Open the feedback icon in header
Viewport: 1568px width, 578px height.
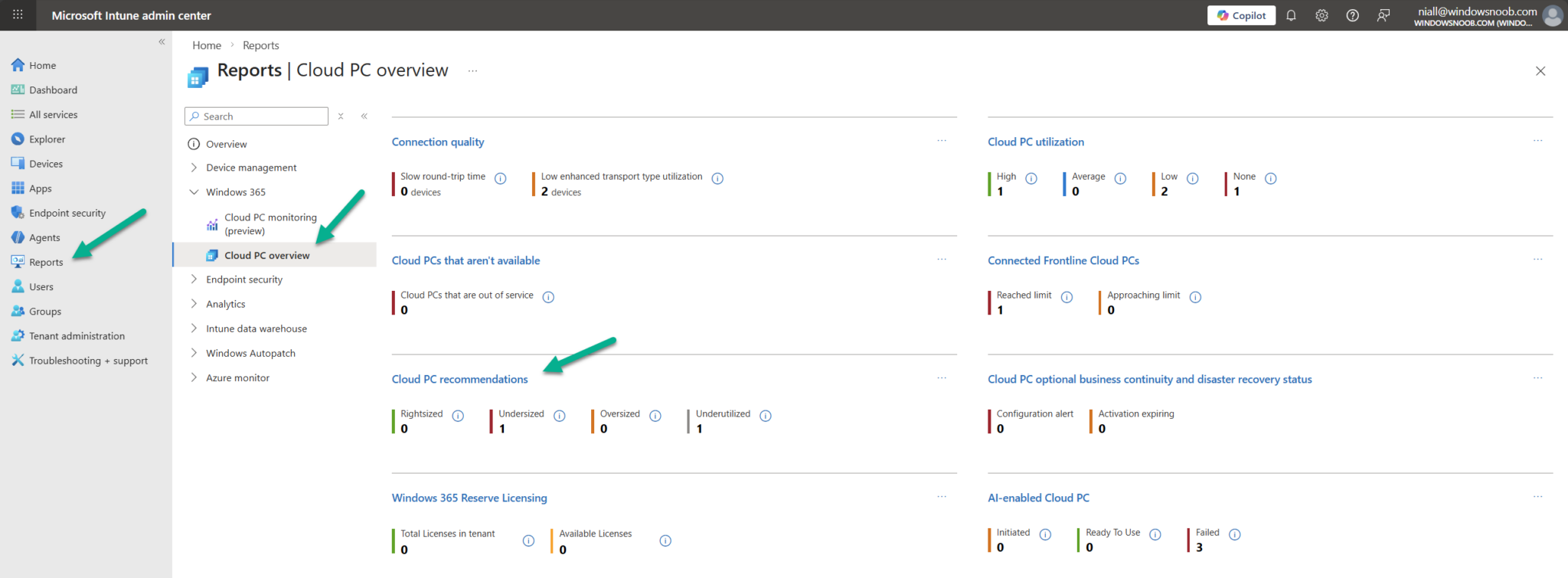tap(1383, 15)
